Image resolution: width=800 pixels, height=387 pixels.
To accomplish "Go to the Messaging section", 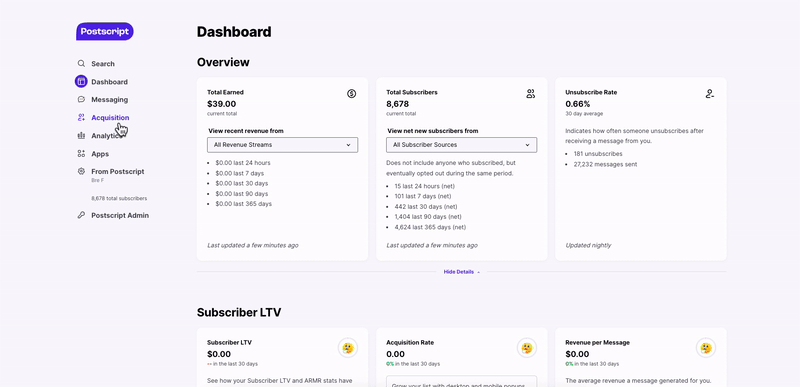I will click(110, 99).
